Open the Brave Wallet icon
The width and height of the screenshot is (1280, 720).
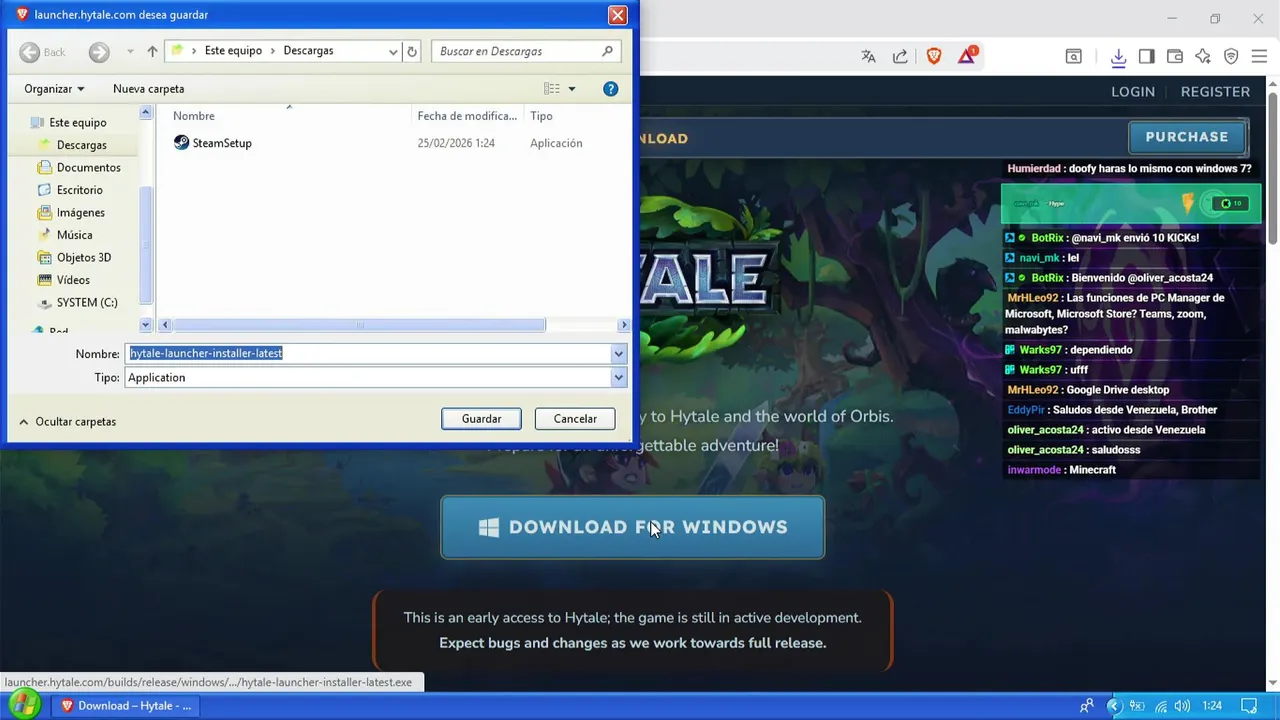(1175, 57)
